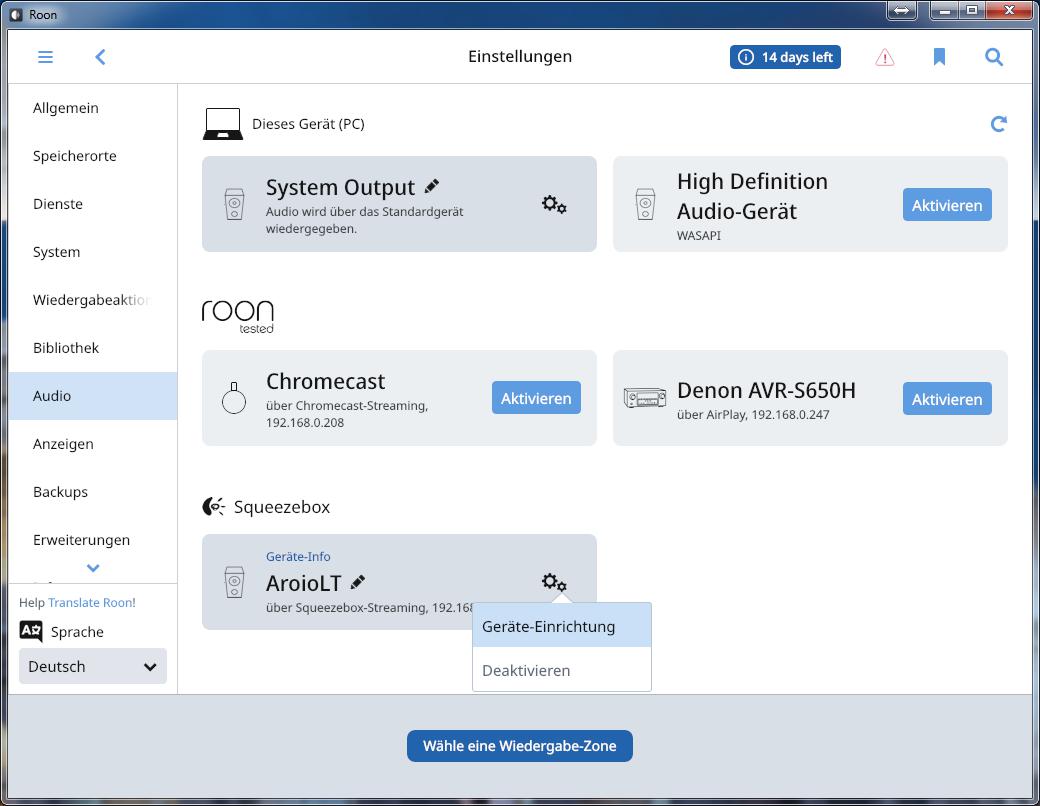This screenshot has height=806, width=1040.
Task: Click the 14 days left trial button
Action: (x=785, y=57)
